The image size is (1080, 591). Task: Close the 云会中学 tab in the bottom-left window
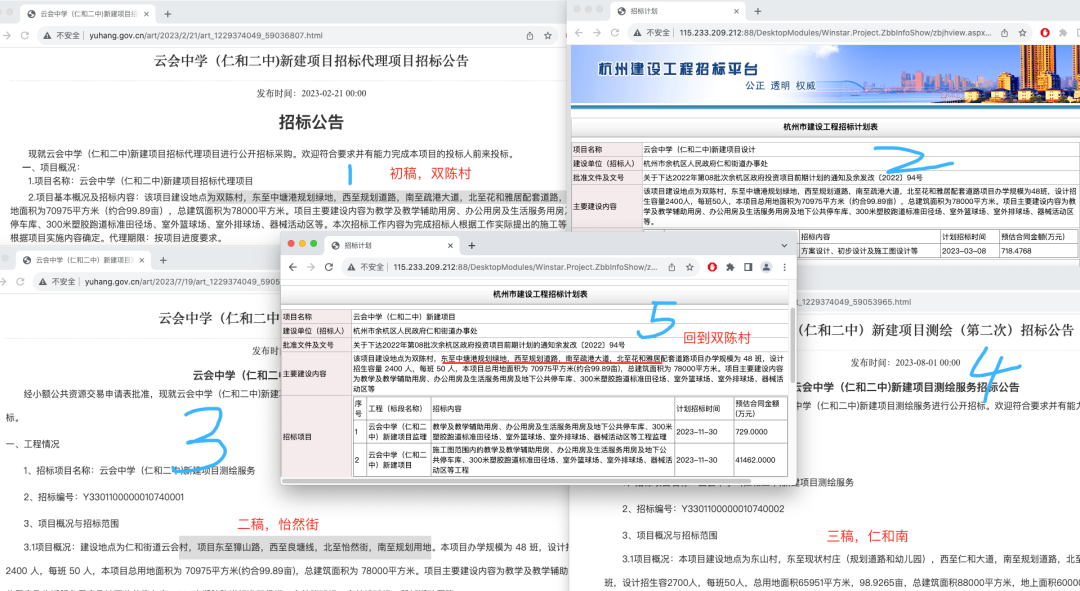coord(142,260)
